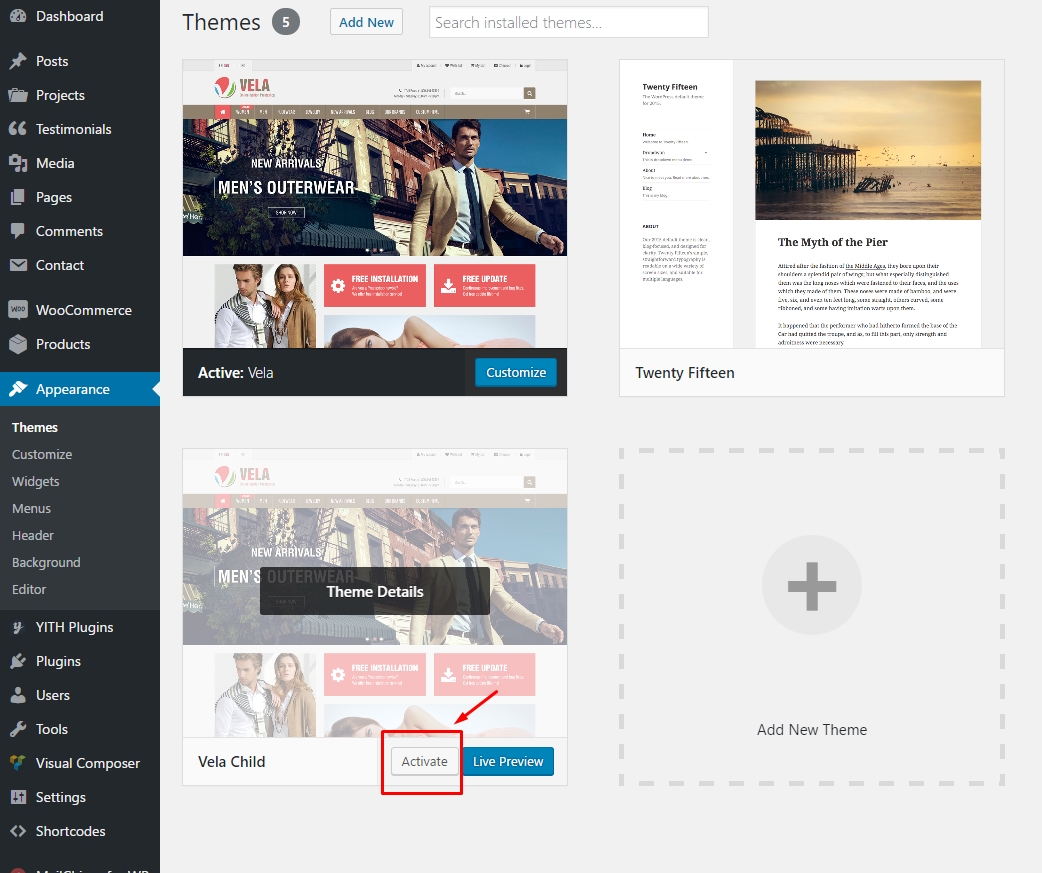This screenshot has height=873, width=1042.
Task: Click the Vela Child theme name
Action: [231, 761]
